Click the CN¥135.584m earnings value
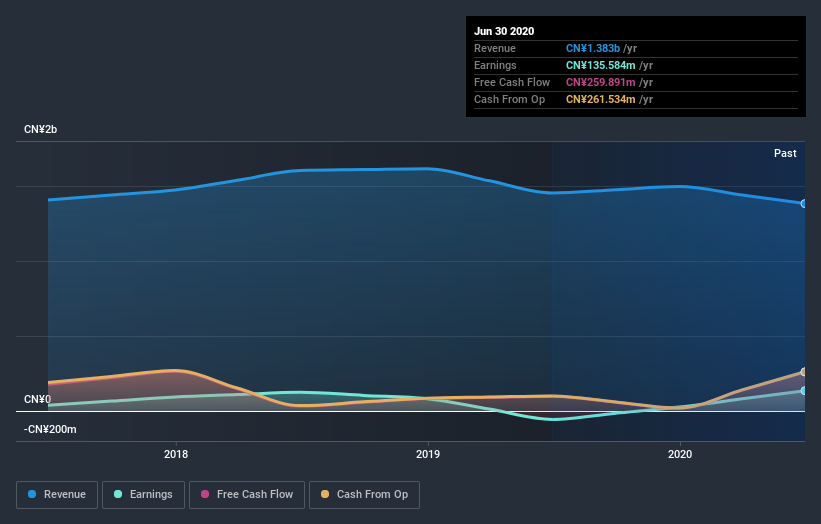The width and height of the screenshot is (821, 524). 601,65
